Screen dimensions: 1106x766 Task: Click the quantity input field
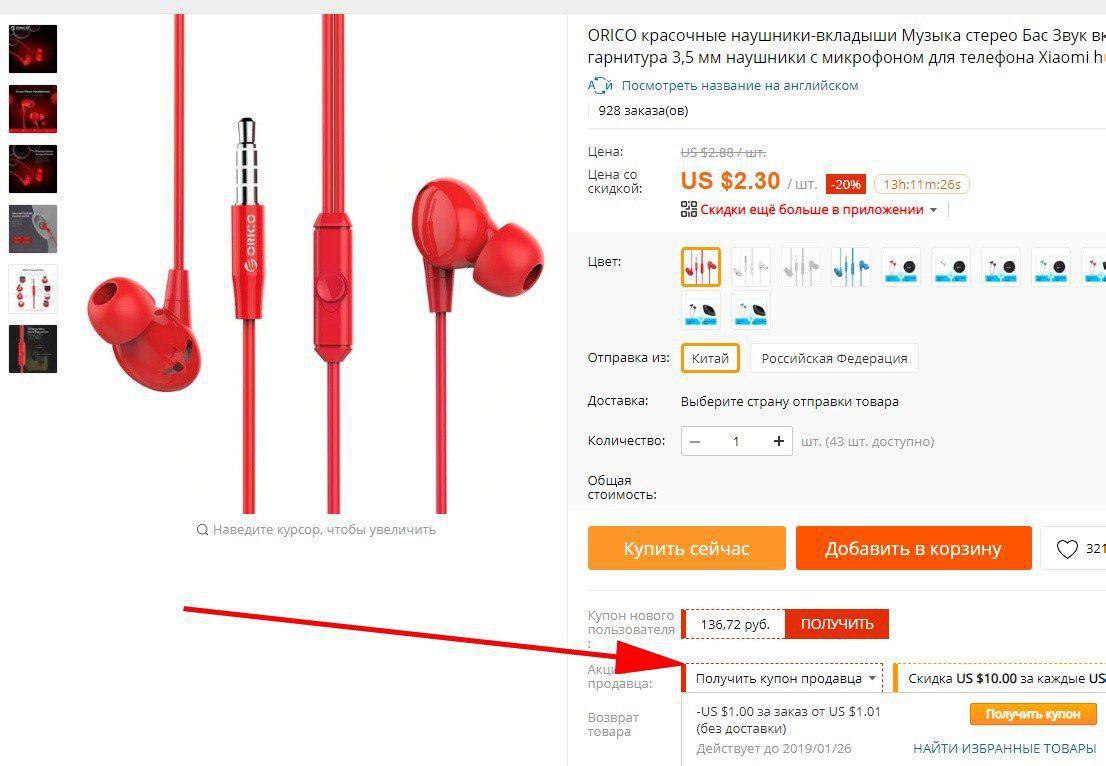(x=736, y=442)
